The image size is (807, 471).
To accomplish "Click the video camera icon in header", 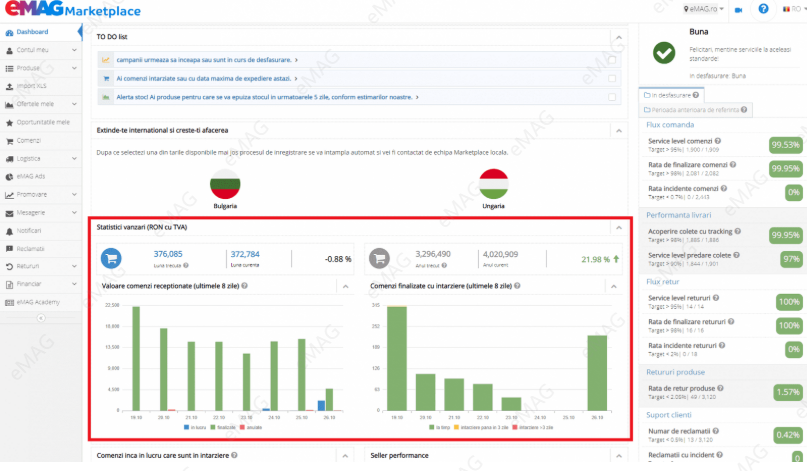I will pos(738,9).
